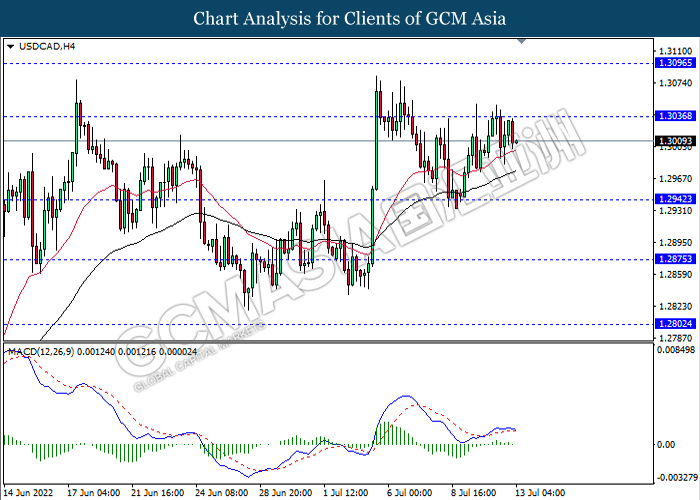Screen dimensions: 700x500
Task: Click the 24 Jun 08:00 time label
Action: click(222, 493)
